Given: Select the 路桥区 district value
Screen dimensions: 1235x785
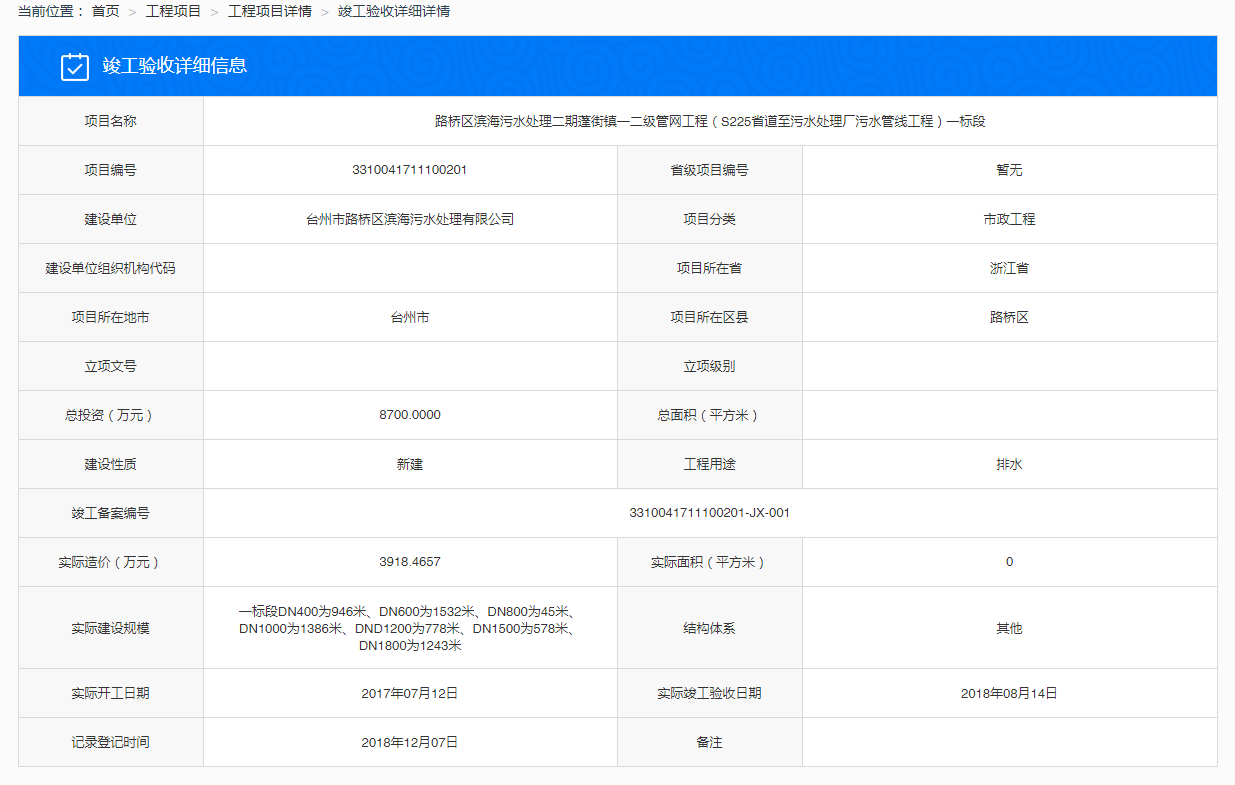Looking at the screenshot, I should coord(1009,317).
